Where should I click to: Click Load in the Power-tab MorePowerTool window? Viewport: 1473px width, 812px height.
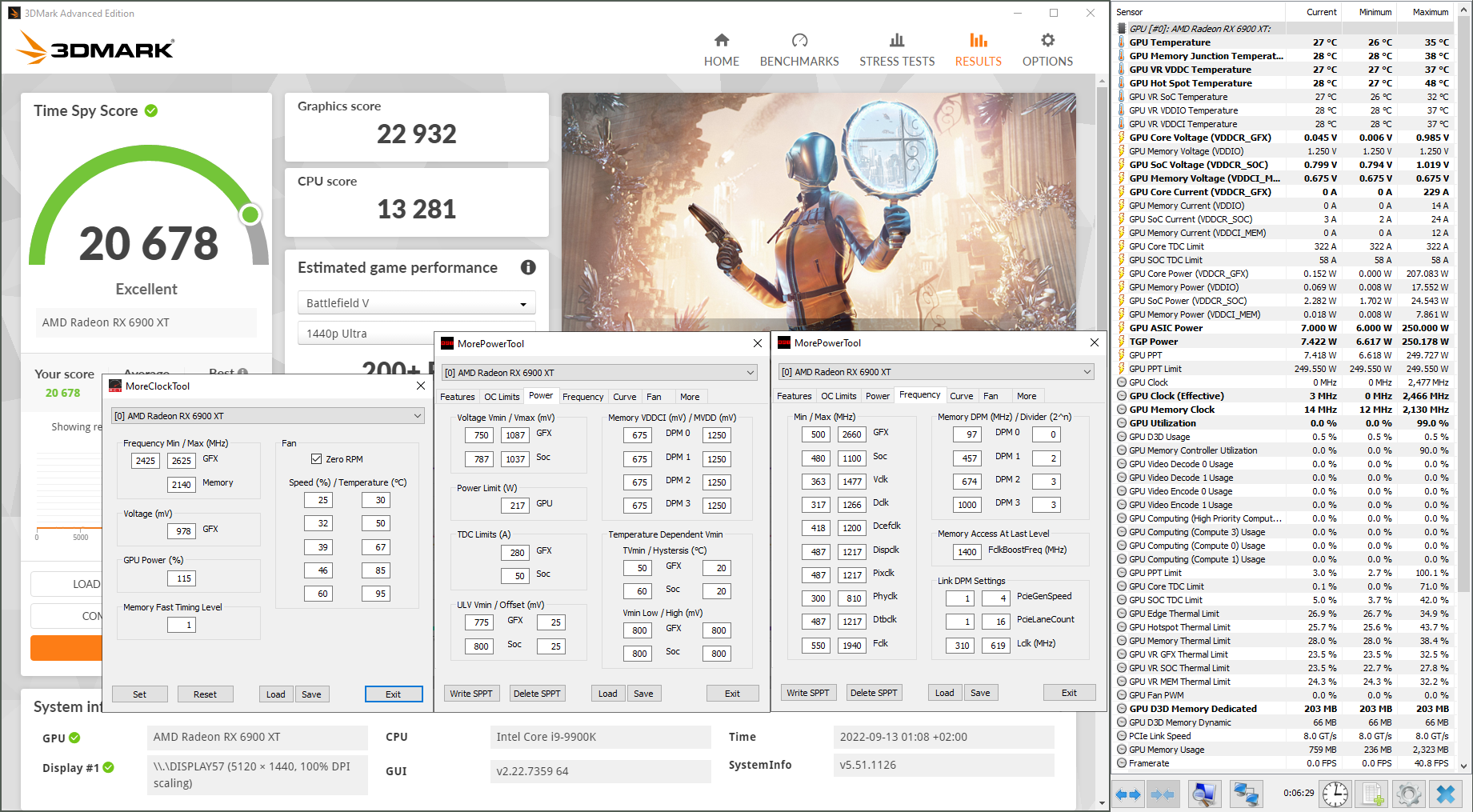608,694
